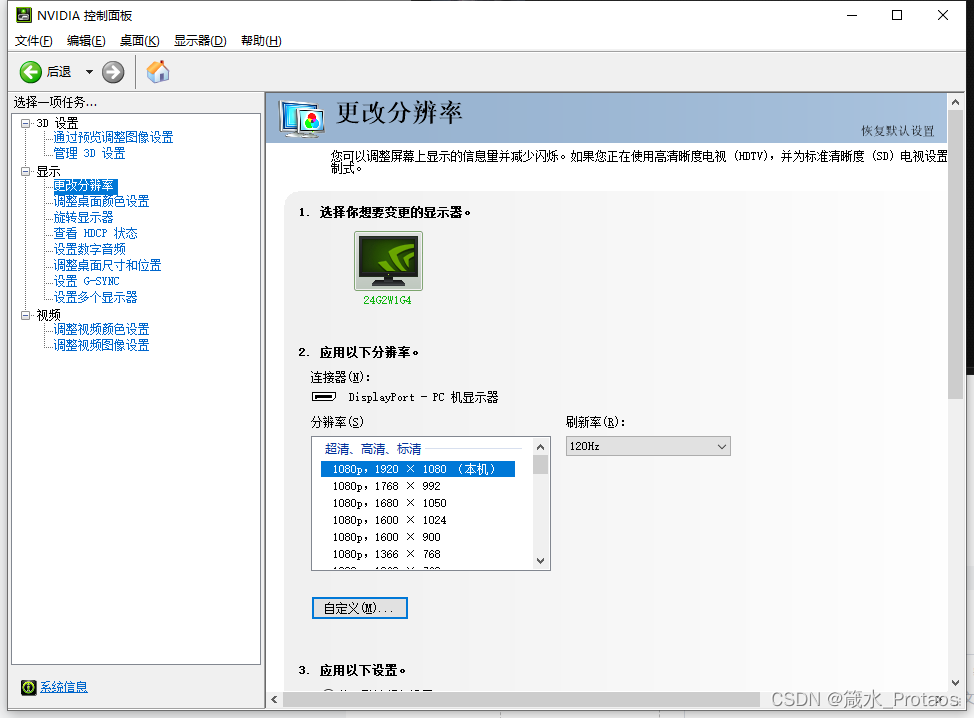Open 管理 3D 设置 task
This screenshot has width=974, height=718.
pyautogui.click(x=89, y=153)
